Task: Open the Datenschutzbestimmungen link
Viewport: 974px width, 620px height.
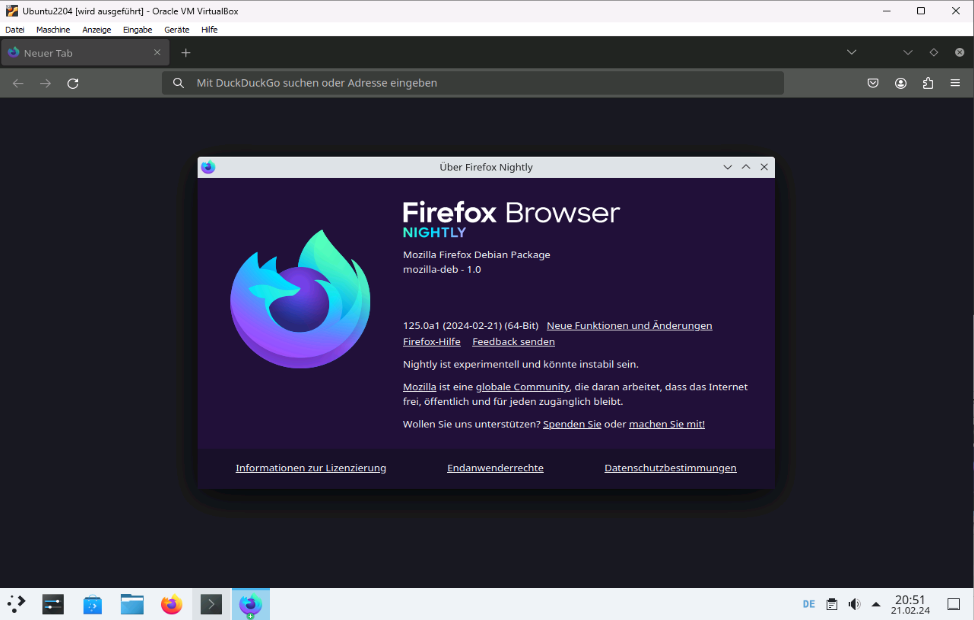Action: tap(670, 468)
